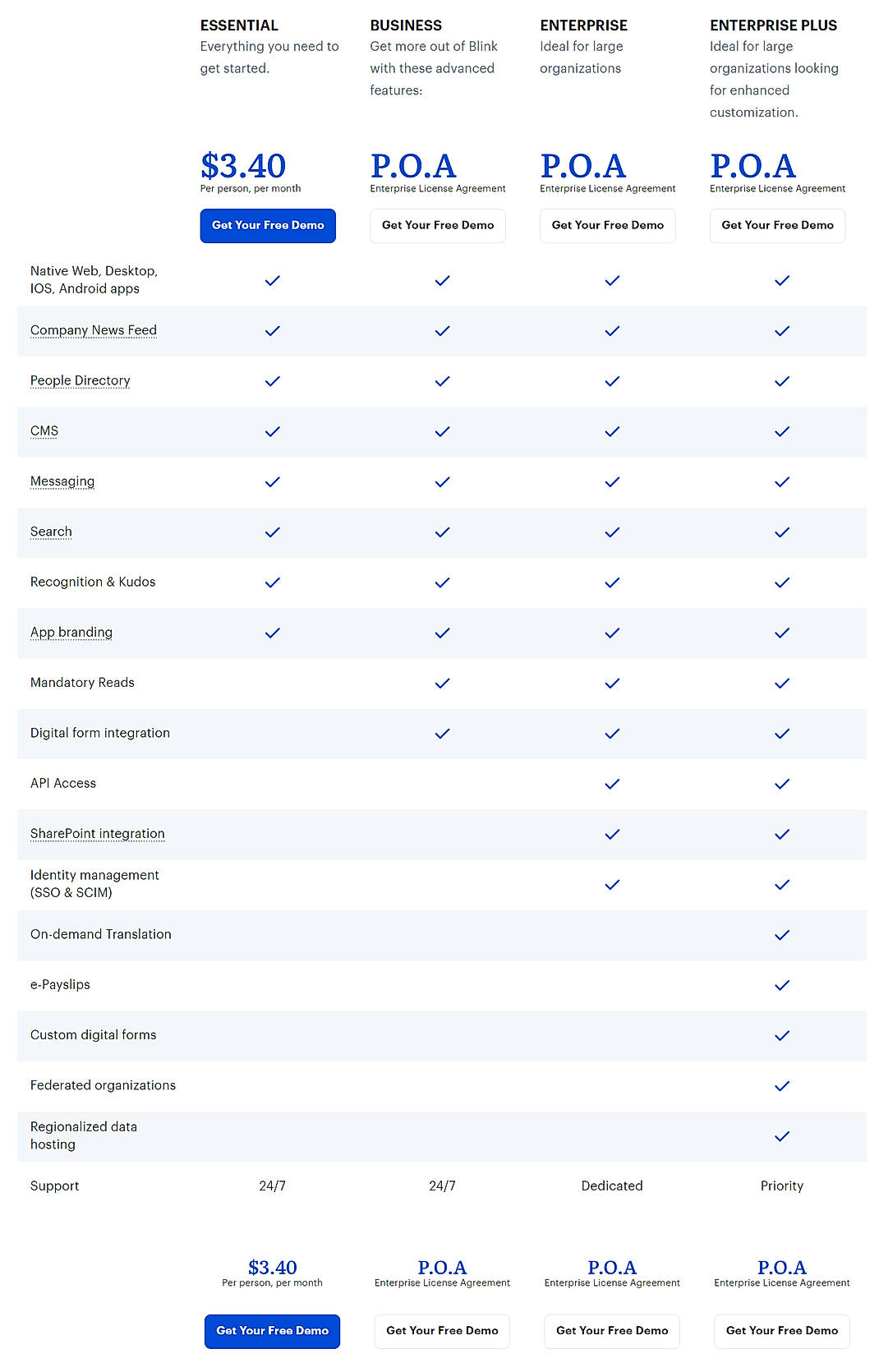Click the Enterprise Plus checkmark for Regionalized data hosting

781,1136
